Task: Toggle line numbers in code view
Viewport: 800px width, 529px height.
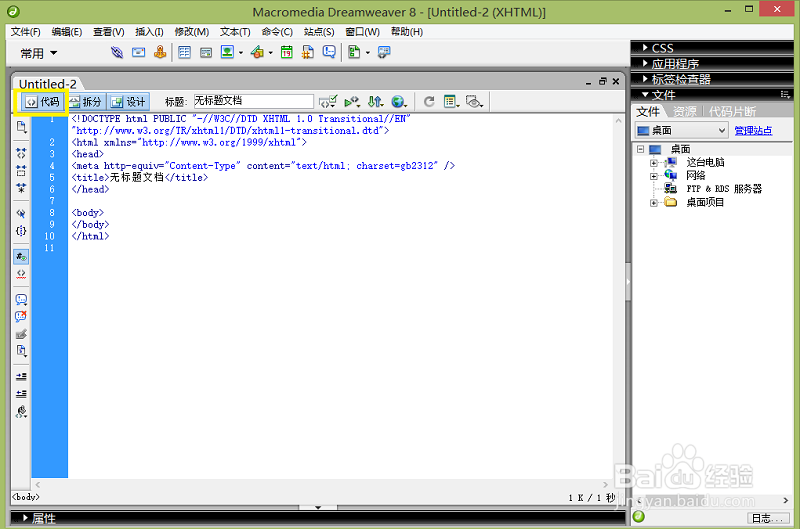Action: [x=21, y=257]
